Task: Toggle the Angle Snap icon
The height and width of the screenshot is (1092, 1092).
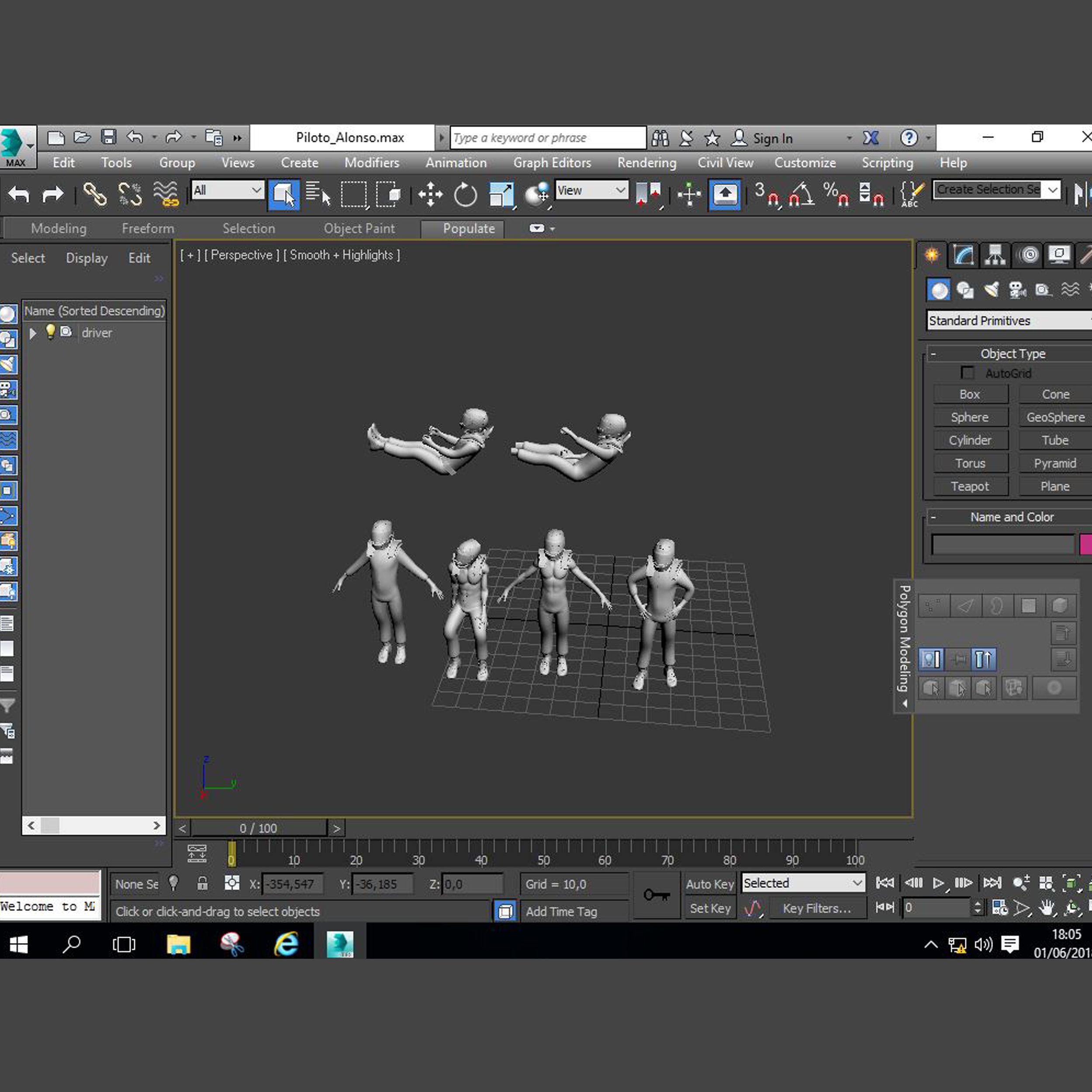Action: click(x=802, y=194)
